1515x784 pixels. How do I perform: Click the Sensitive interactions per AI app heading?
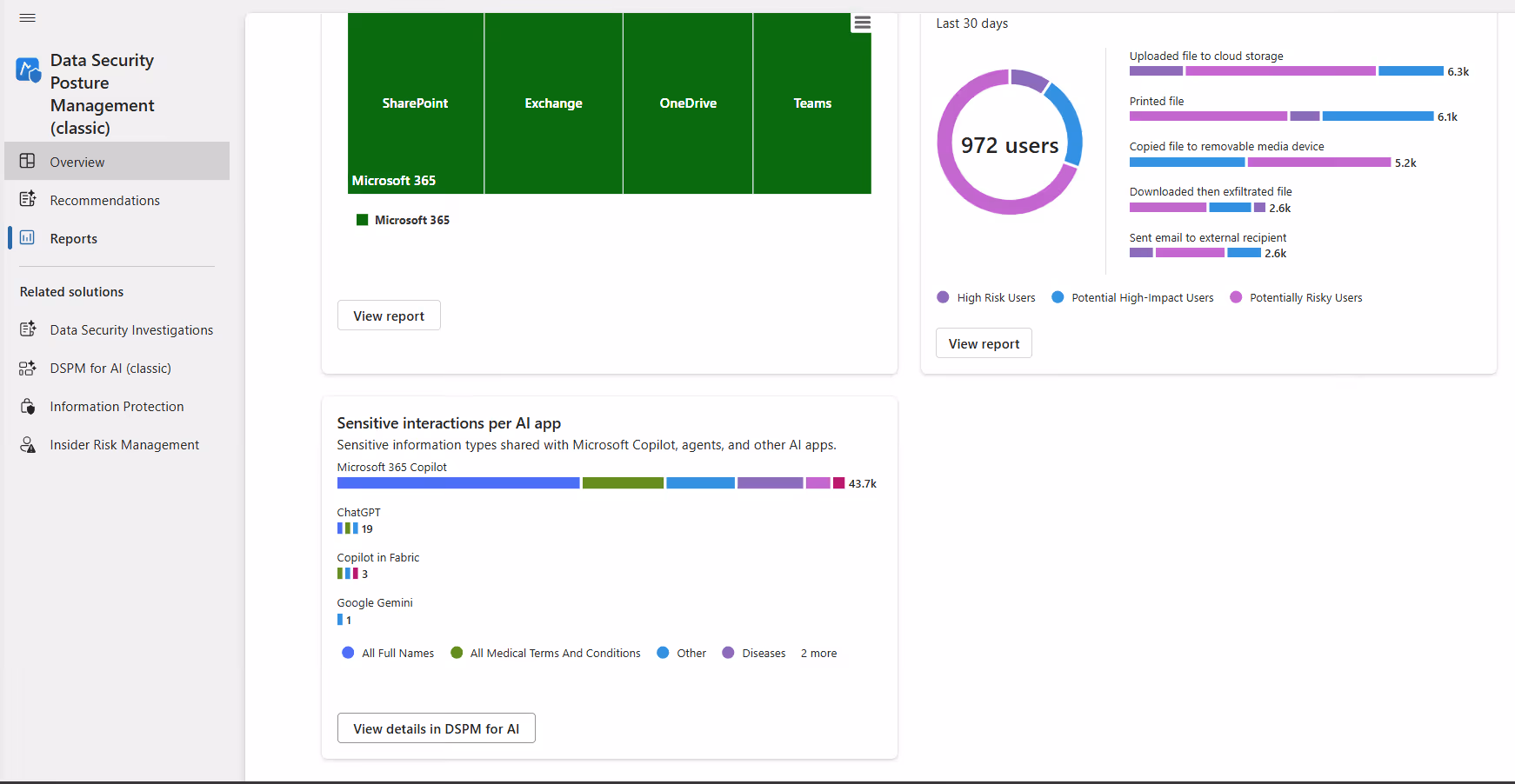tap(449, 423)
